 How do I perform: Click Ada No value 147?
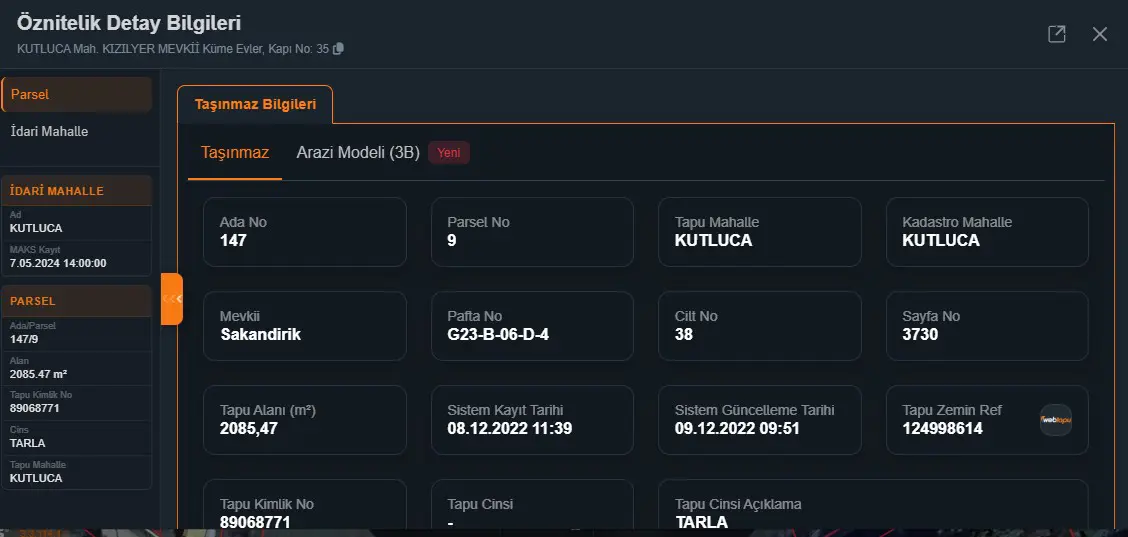233,240
